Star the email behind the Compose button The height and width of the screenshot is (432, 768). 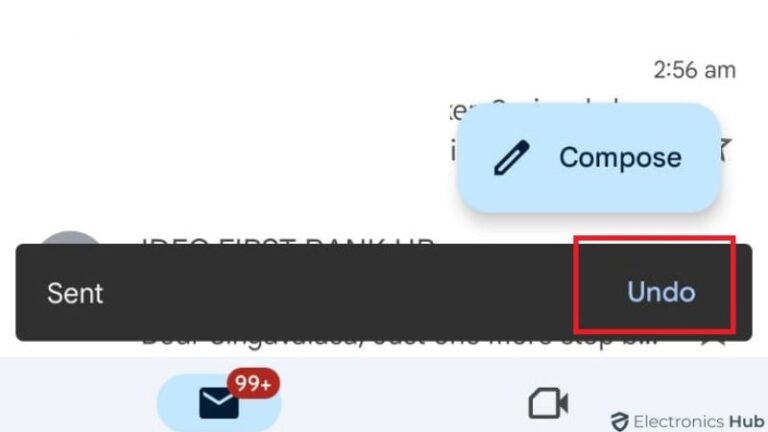pyautogui.click(x=725, y=149)
